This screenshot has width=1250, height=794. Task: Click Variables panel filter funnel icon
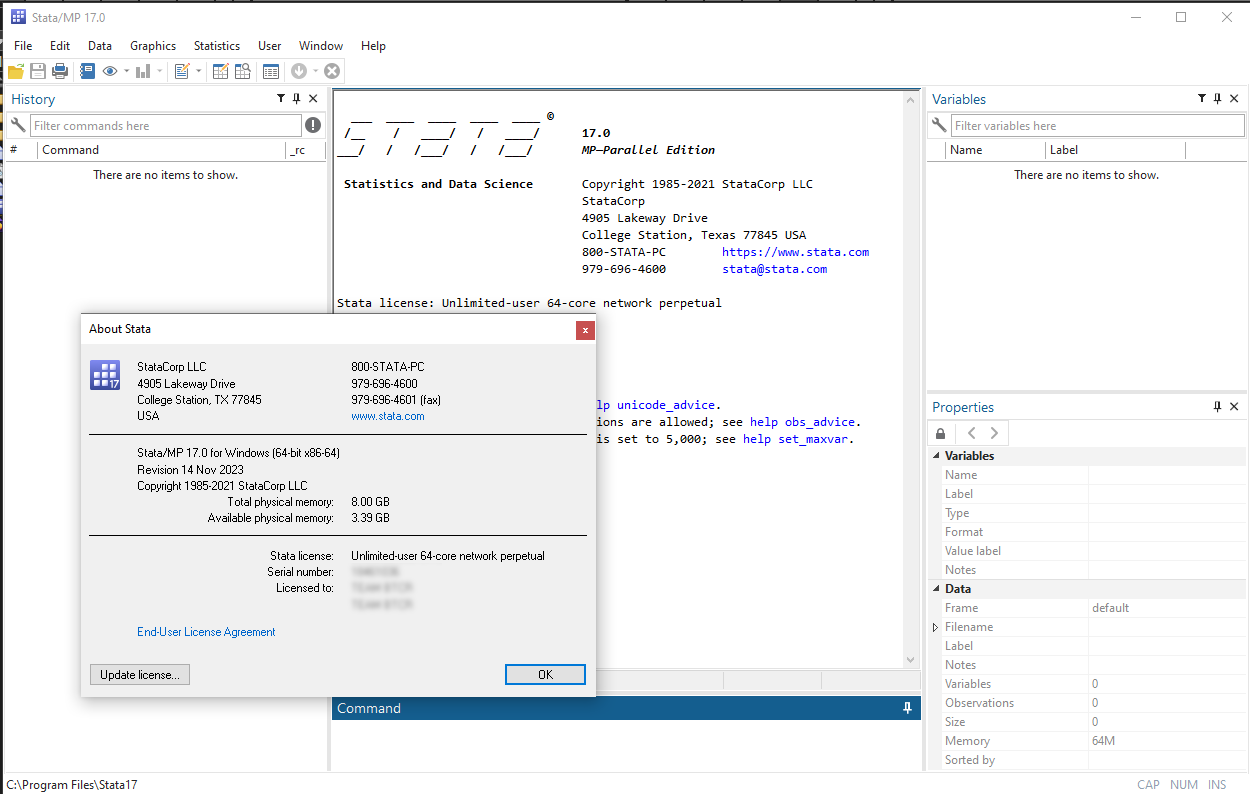point(1202,99)
